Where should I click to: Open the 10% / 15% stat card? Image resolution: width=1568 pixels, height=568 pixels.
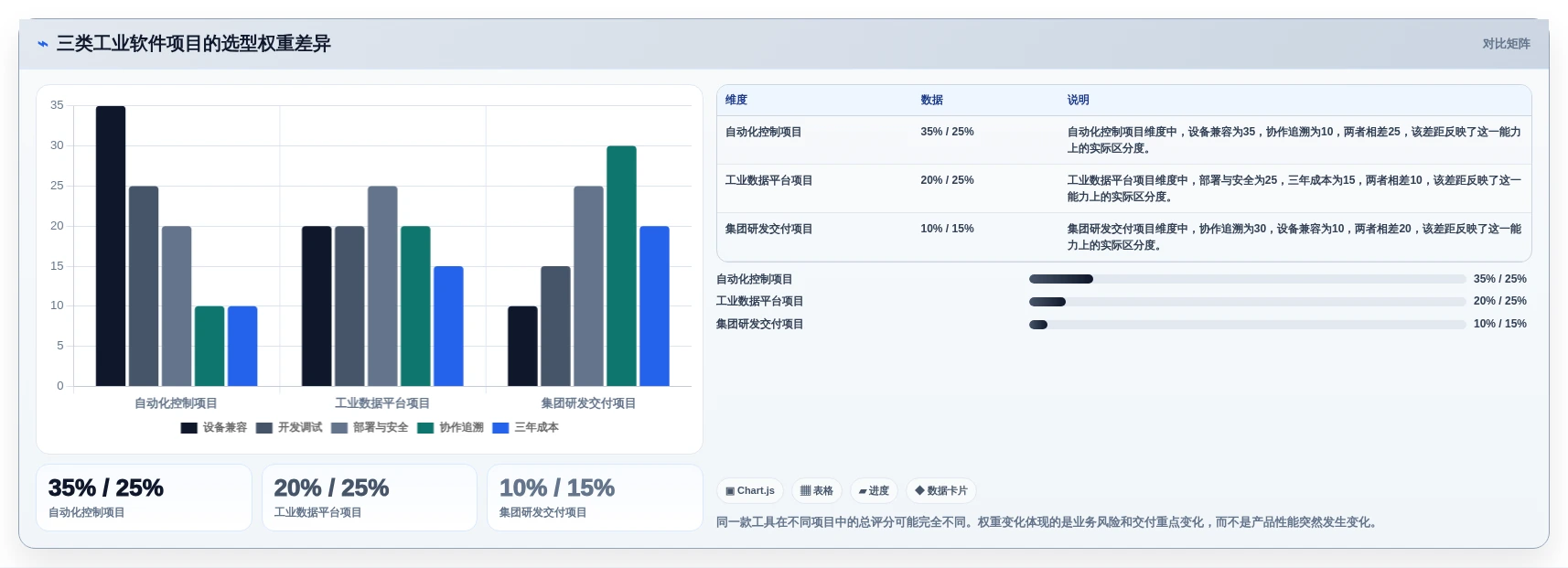click(595, 498)
